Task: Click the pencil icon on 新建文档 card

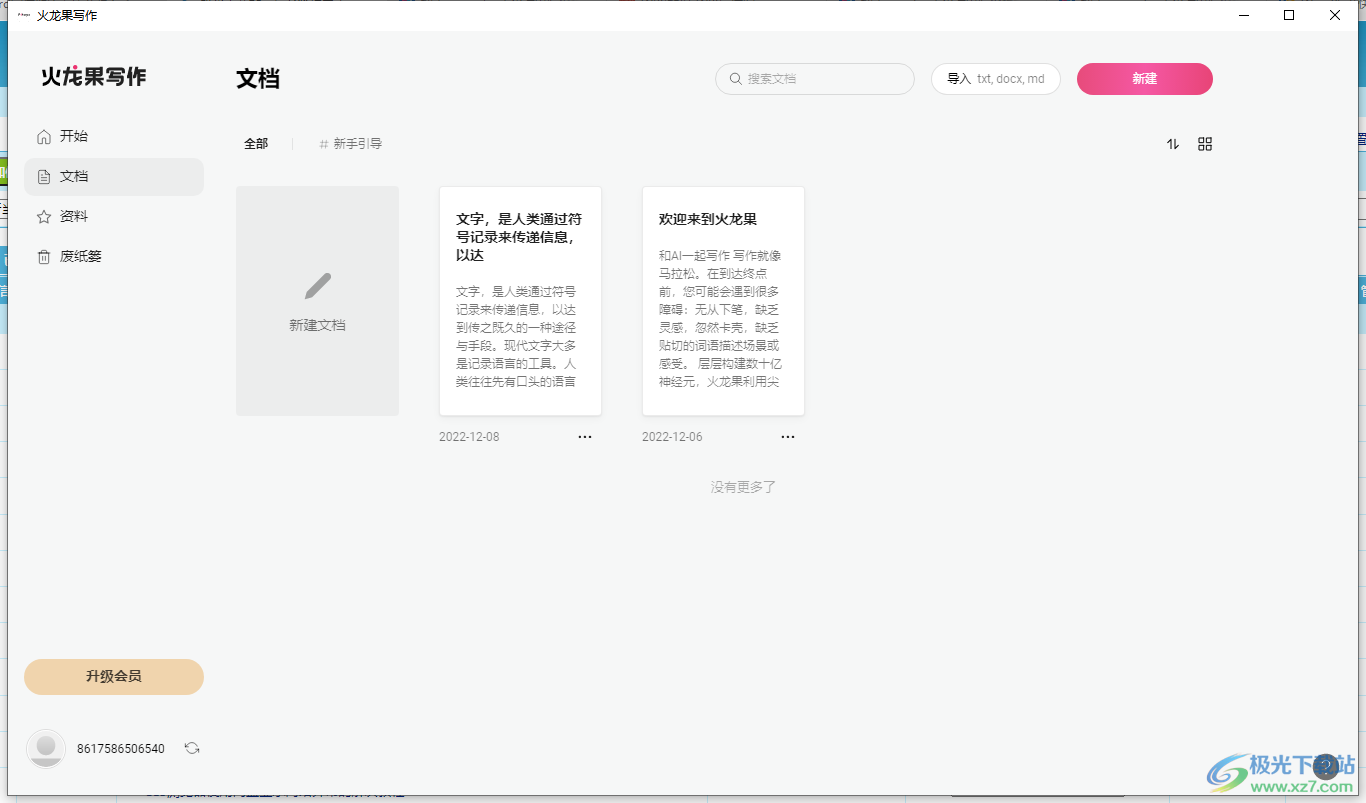Action: click(318, 287)
